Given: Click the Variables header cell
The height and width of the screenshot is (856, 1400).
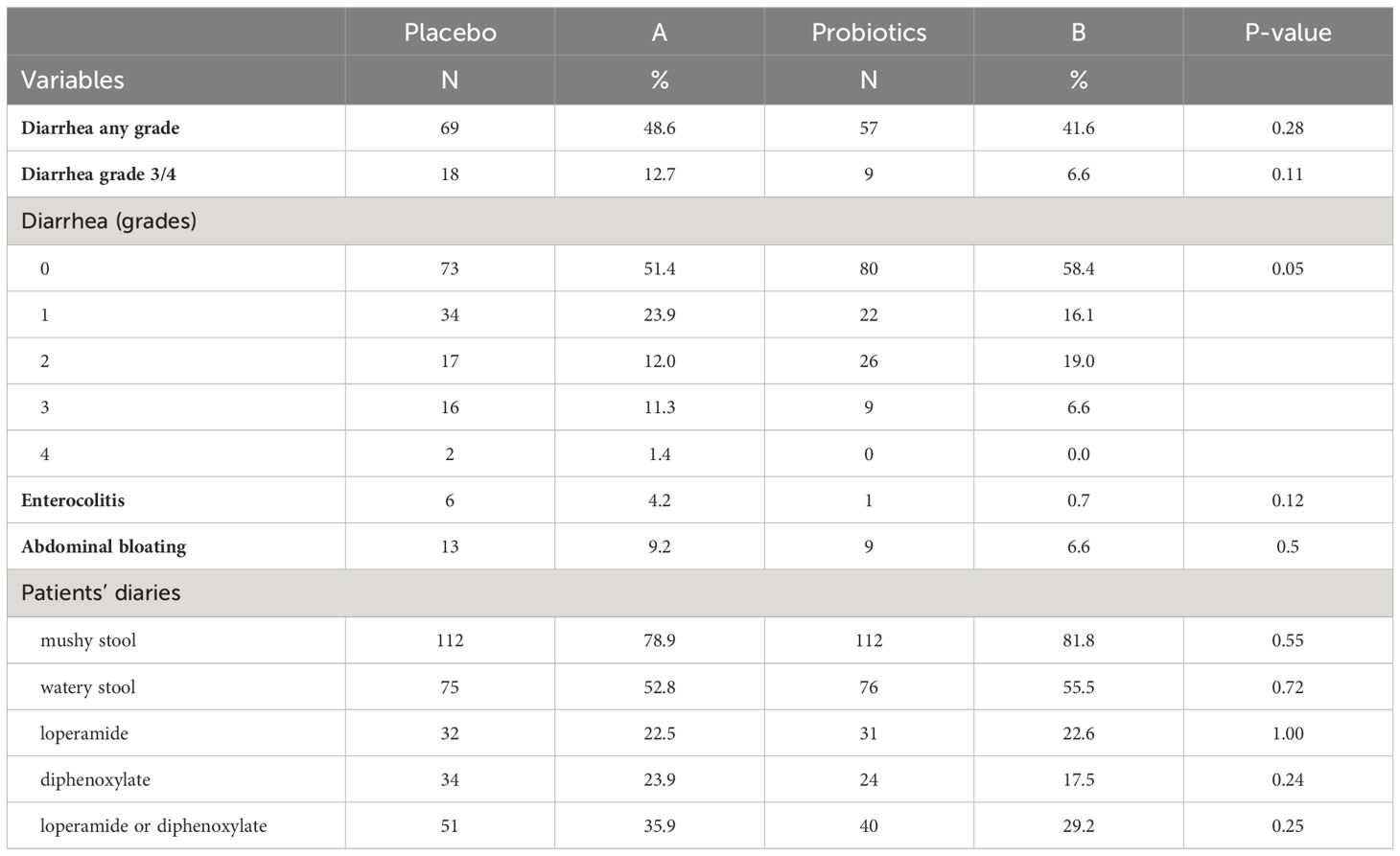Looking at the screenshot, I should click(x=73, y=80).
